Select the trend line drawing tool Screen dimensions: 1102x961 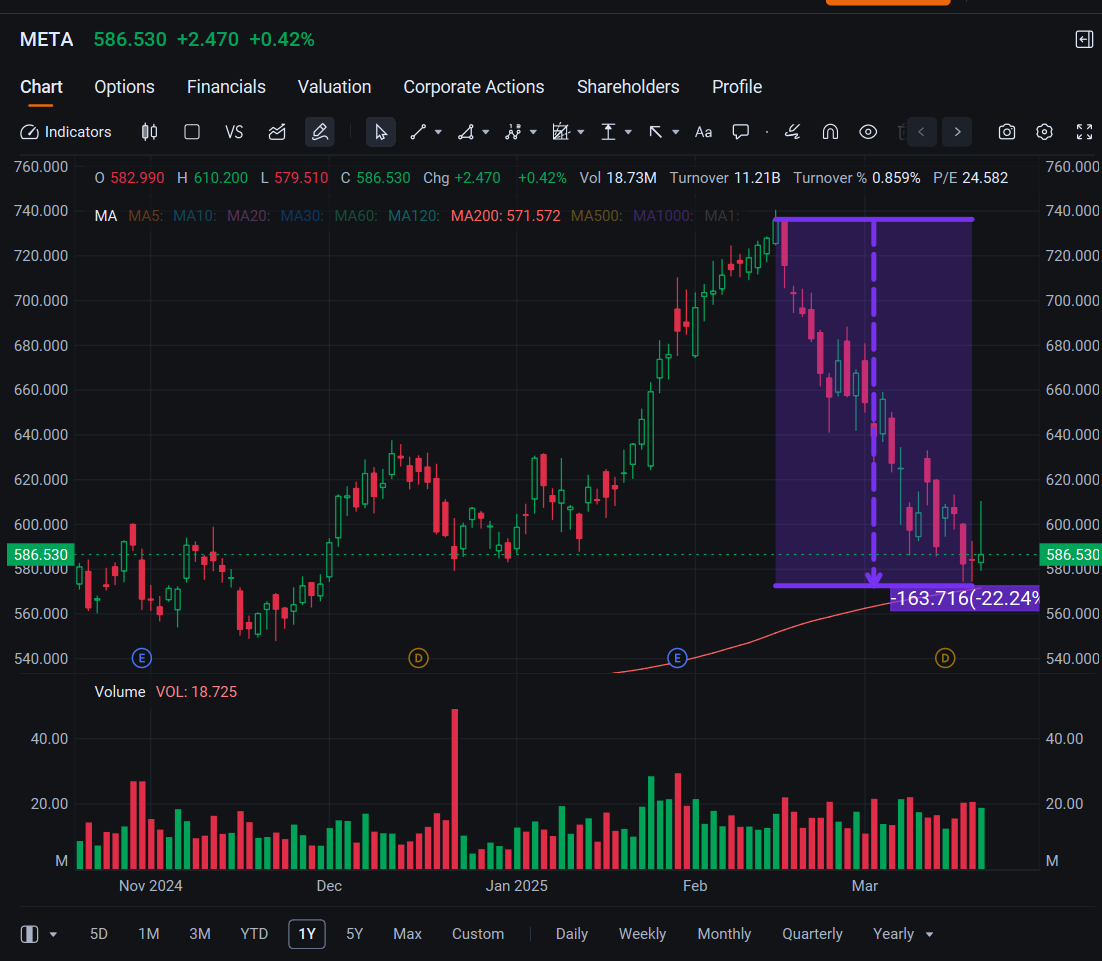coord(418,132)
